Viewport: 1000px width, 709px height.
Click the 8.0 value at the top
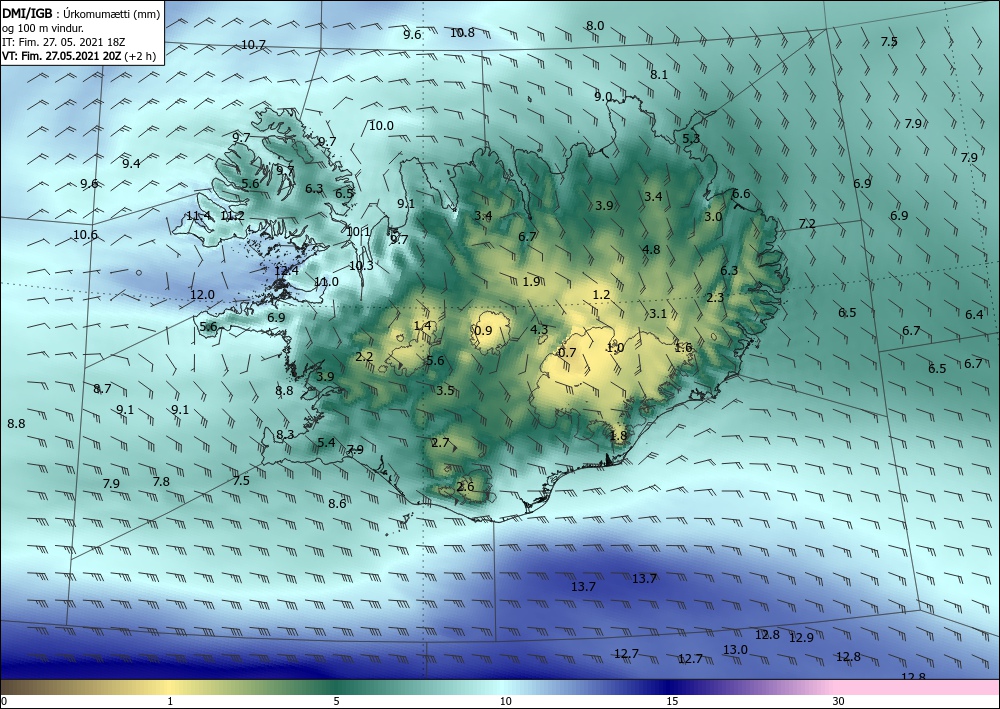pyautogui.click(x=595, y=26)
